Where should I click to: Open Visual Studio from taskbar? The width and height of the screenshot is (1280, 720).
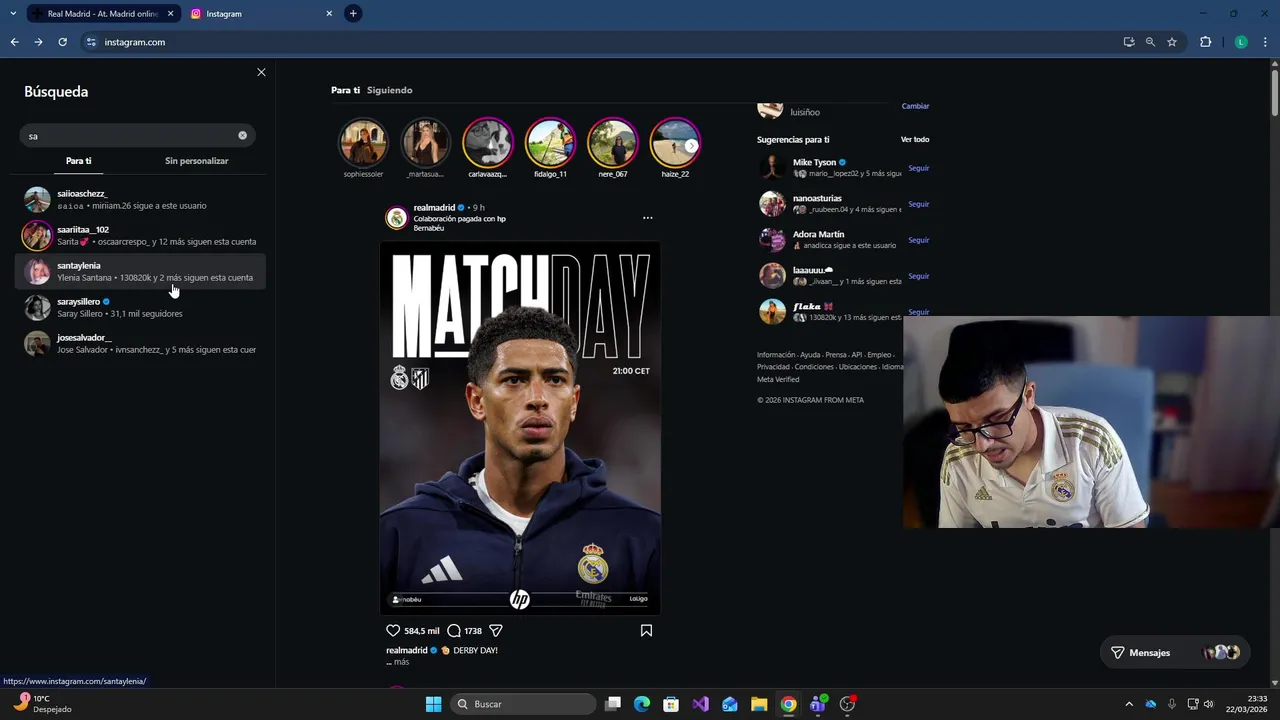700,704
